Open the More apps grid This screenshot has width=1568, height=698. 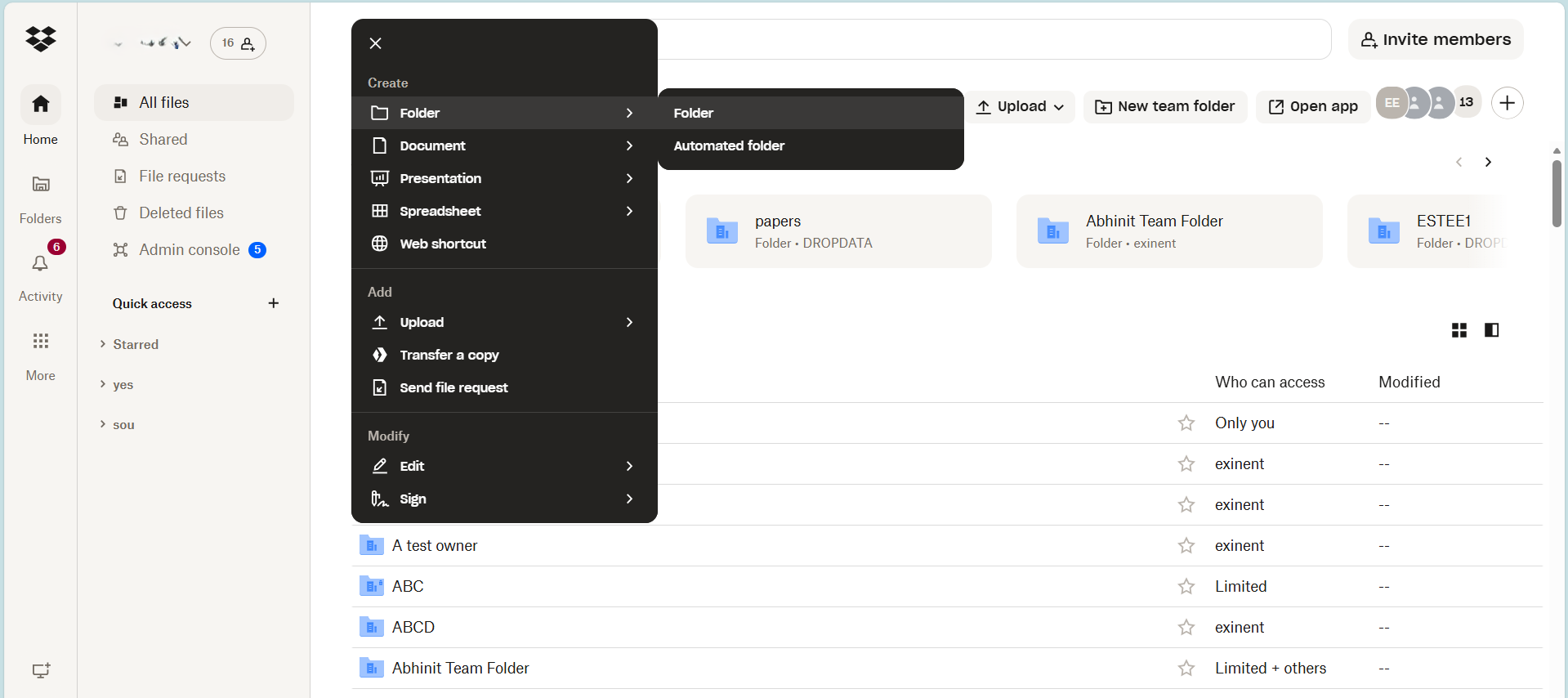40,342
